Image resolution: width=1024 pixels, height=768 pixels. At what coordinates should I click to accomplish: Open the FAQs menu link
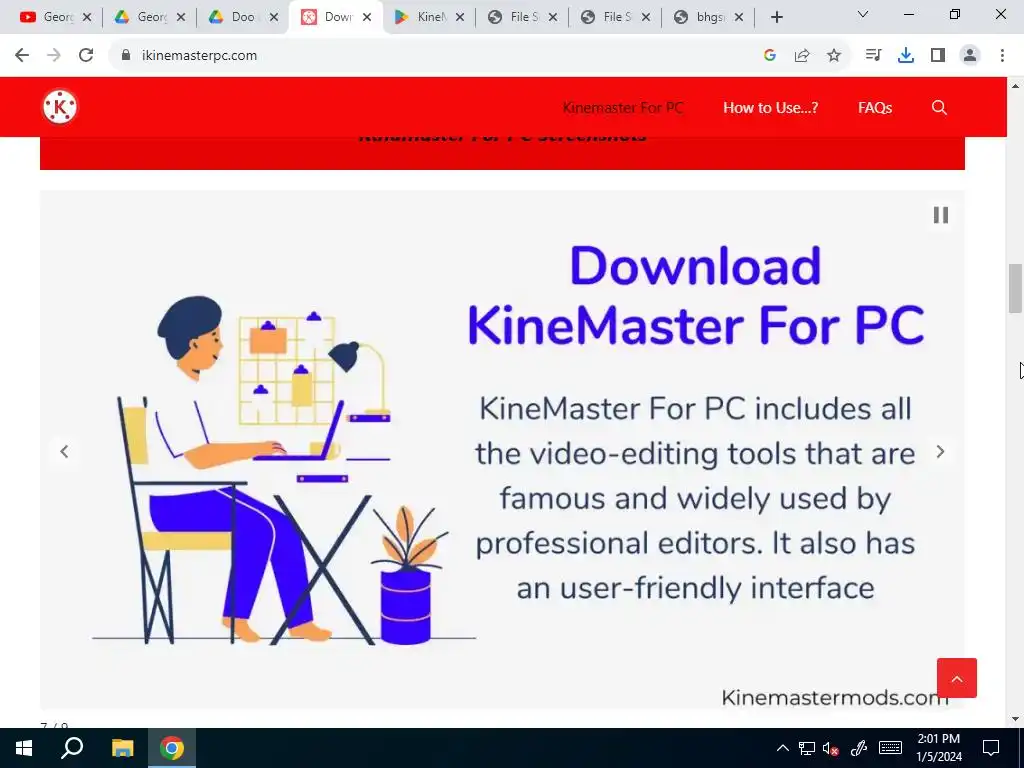[x=875, y=108]
